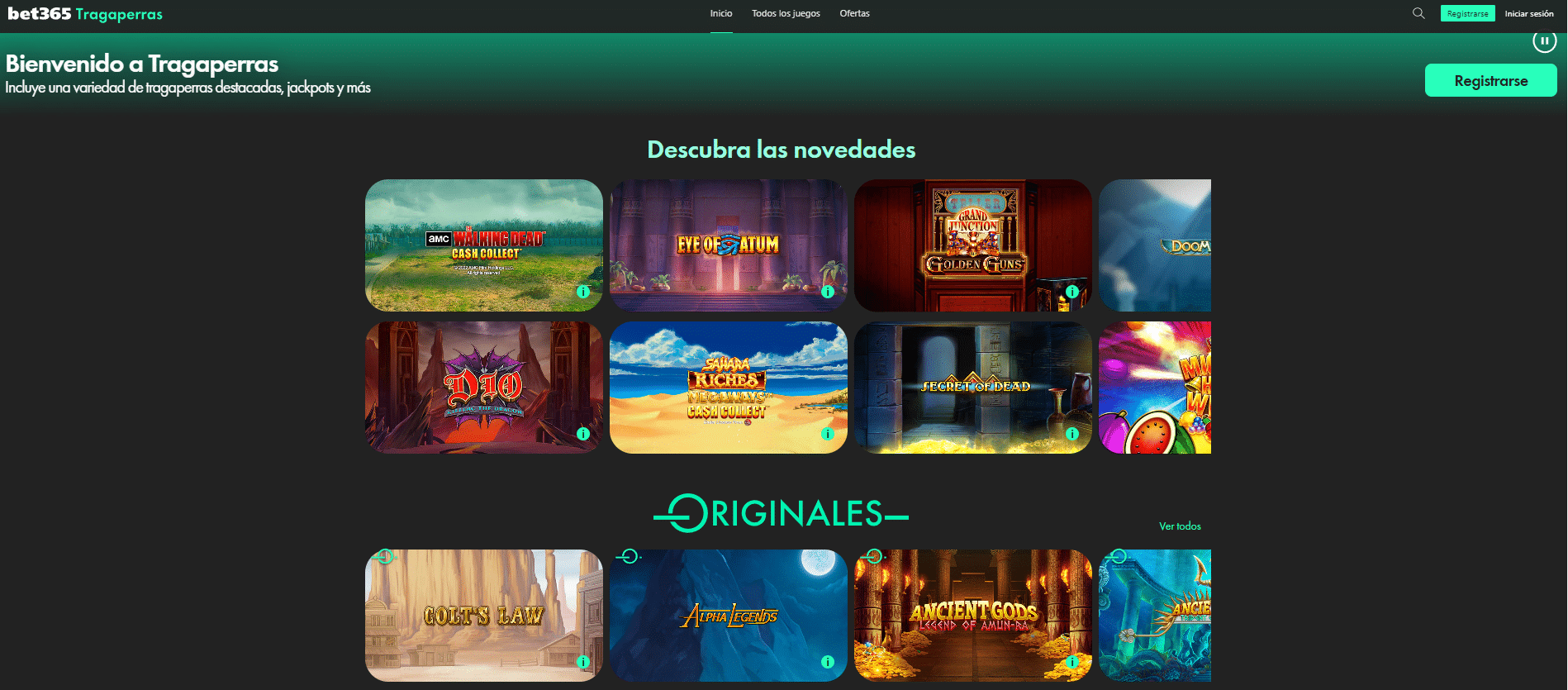This screenshot has height=690, width=1568.
Task: Open the Dio slot game
Action: 484,388
